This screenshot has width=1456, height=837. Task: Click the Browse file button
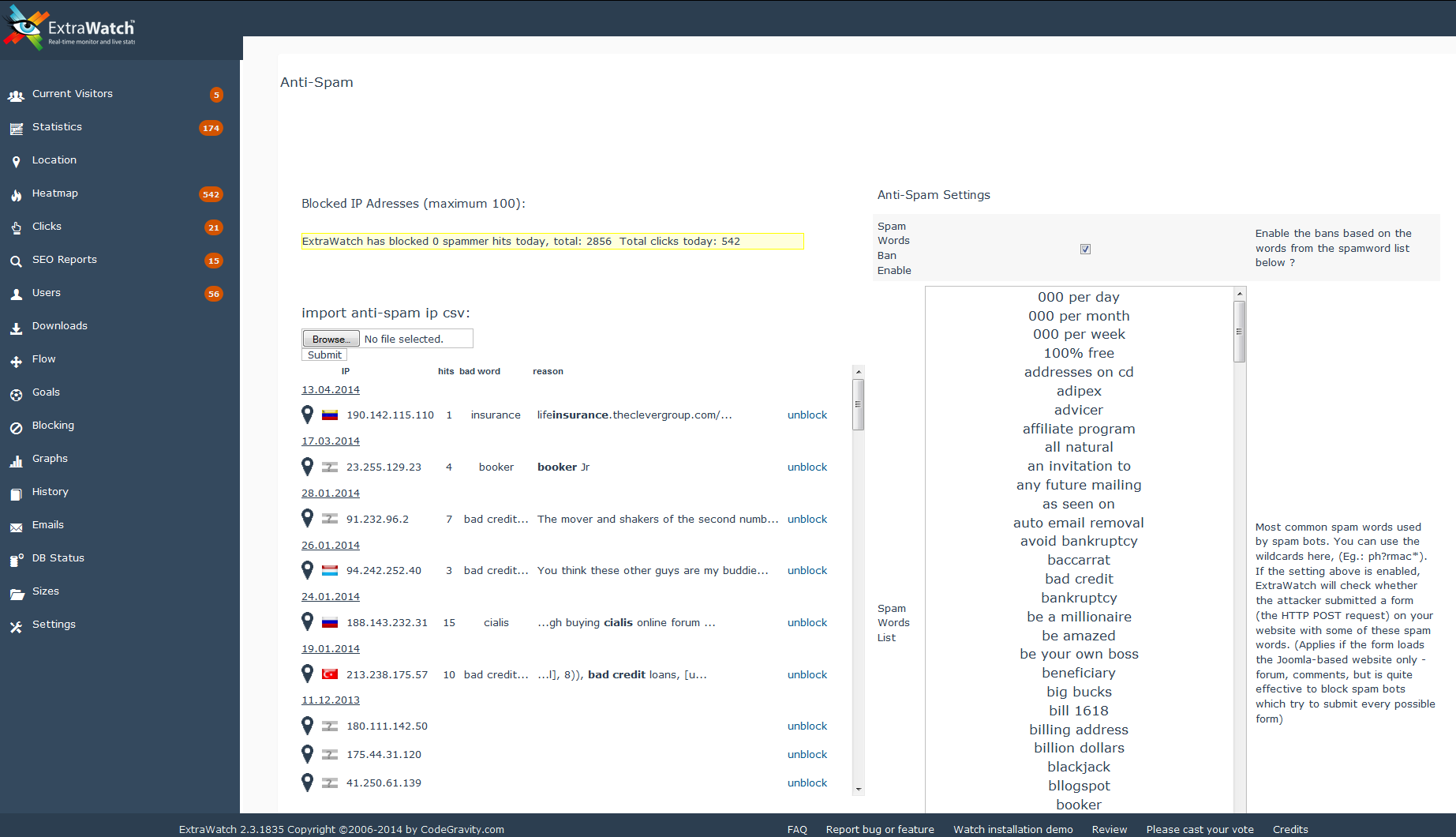pyautogui.click(x=331, y=339)
